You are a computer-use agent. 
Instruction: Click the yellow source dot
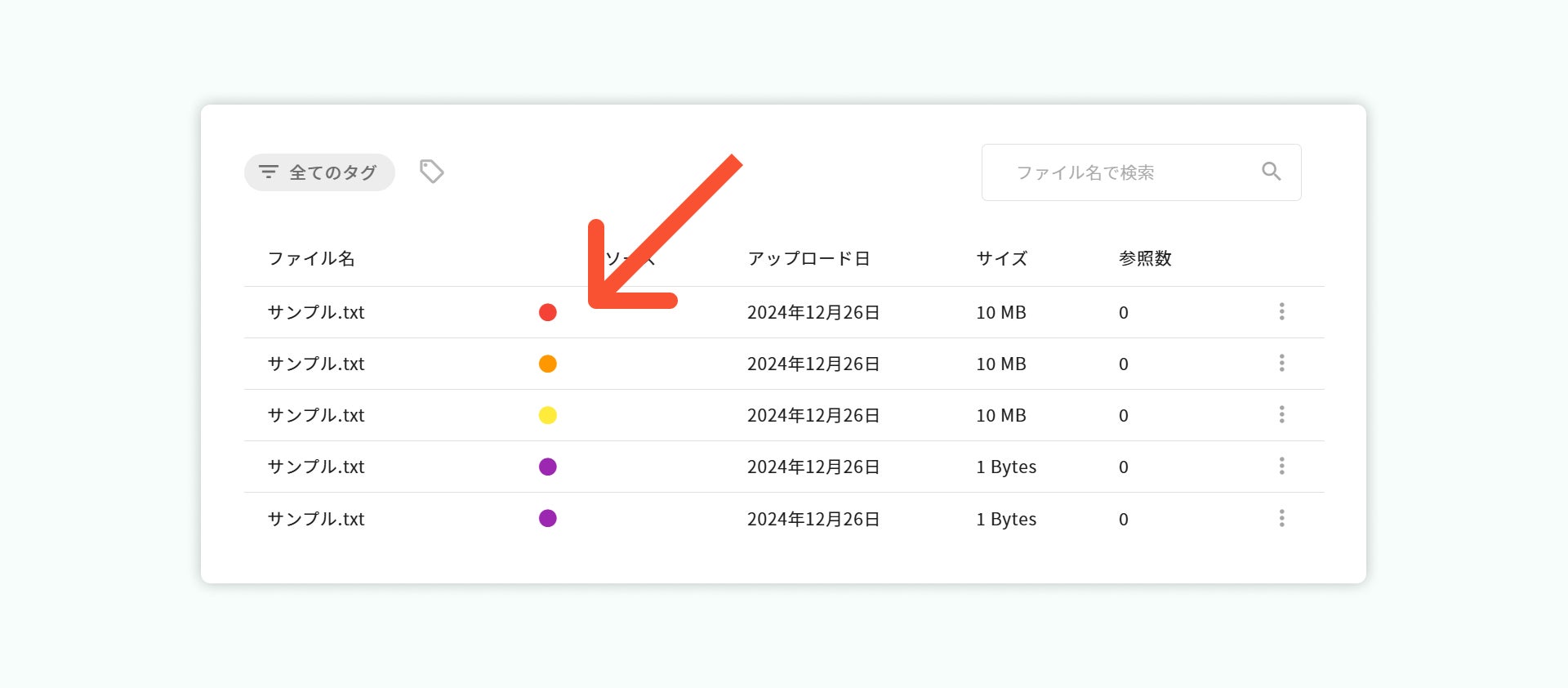(548, 415)
